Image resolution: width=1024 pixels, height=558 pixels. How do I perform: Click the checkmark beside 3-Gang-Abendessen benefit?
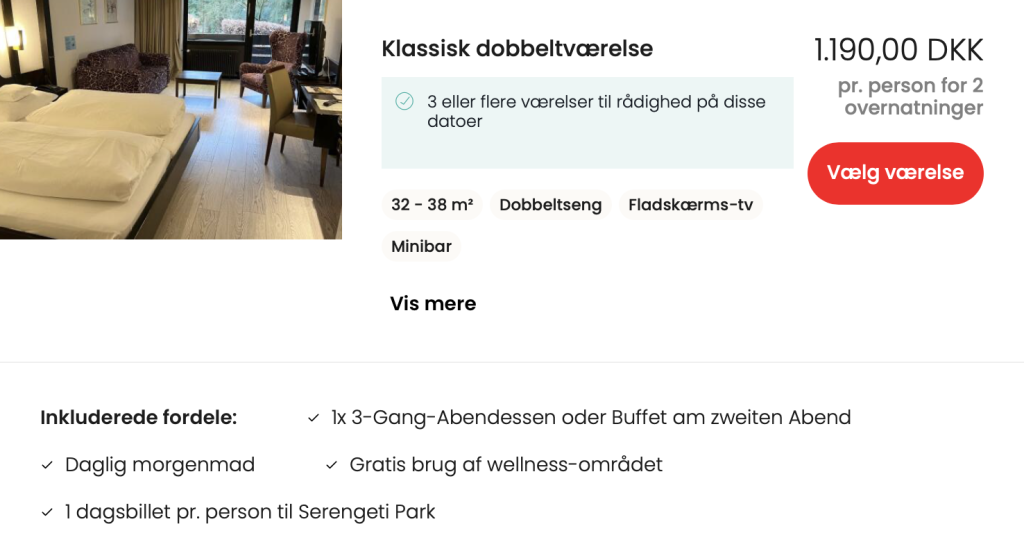pos(313,418)
